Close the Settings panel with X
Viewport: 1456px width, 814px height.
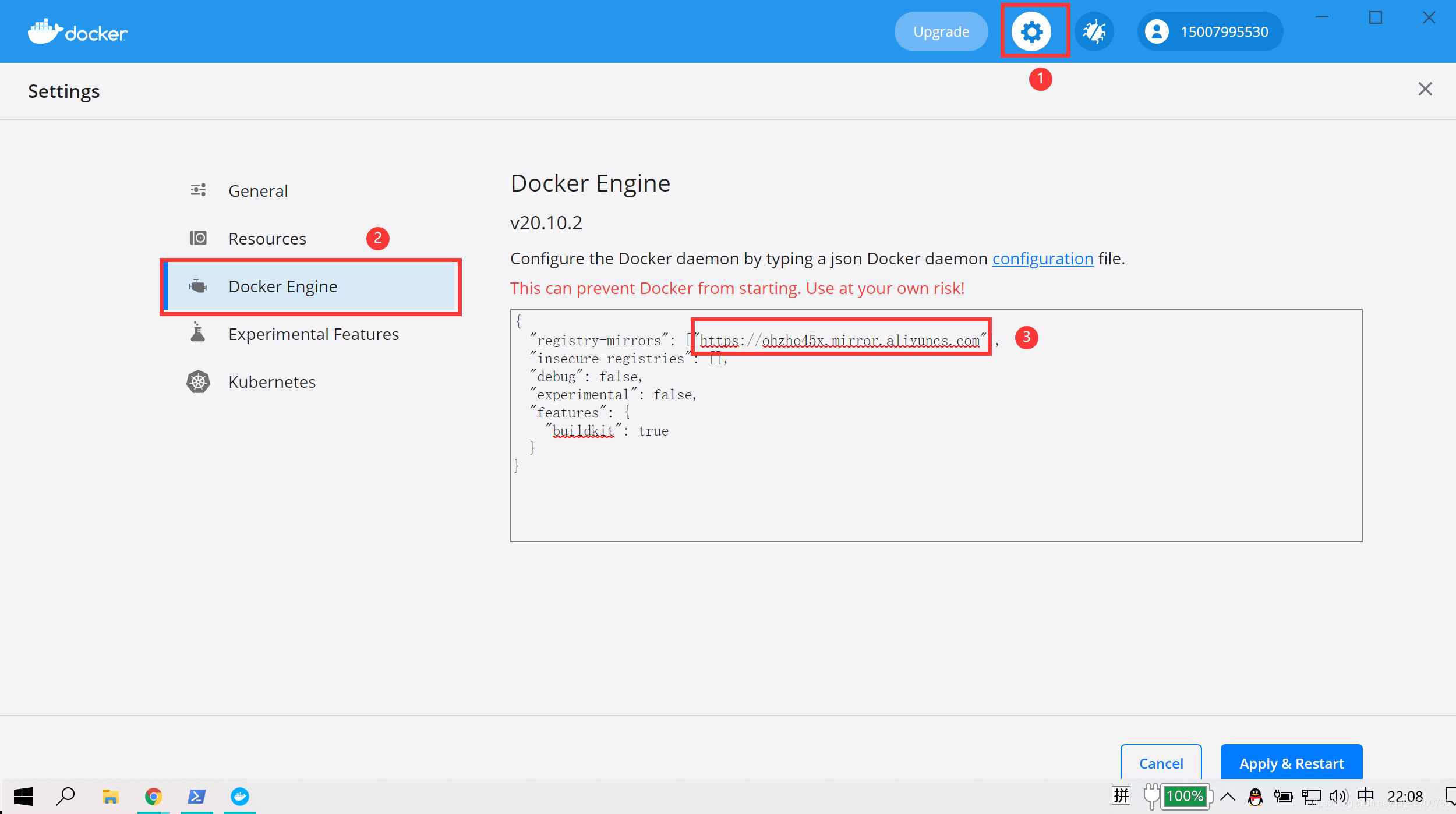(x=1425, y=89)
